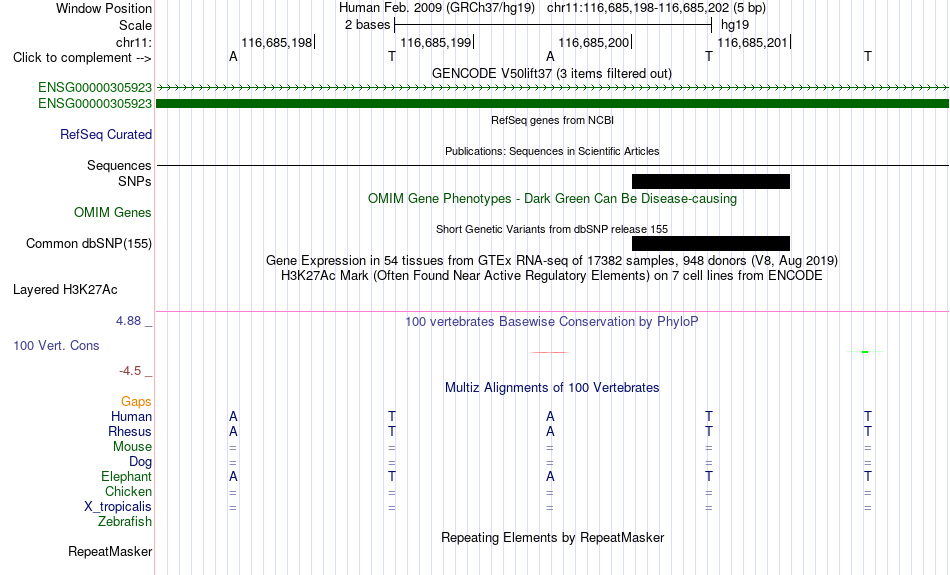This screenshot has width=950, height=575.
Task: Click the 116,685,198 coordinate label
Action: click(276, 42)
